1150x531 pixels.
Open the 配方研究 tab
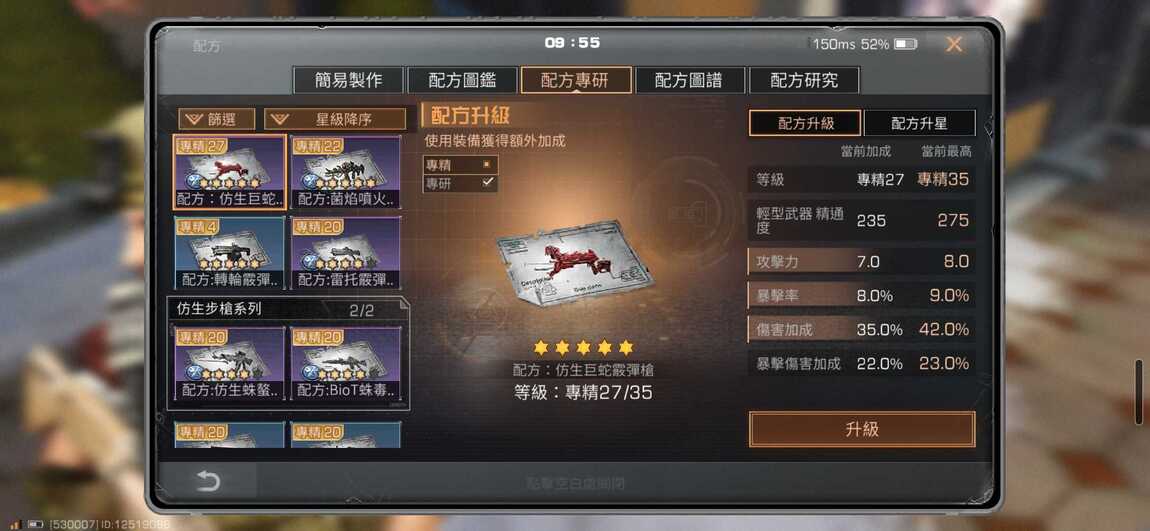coord(804,80)
